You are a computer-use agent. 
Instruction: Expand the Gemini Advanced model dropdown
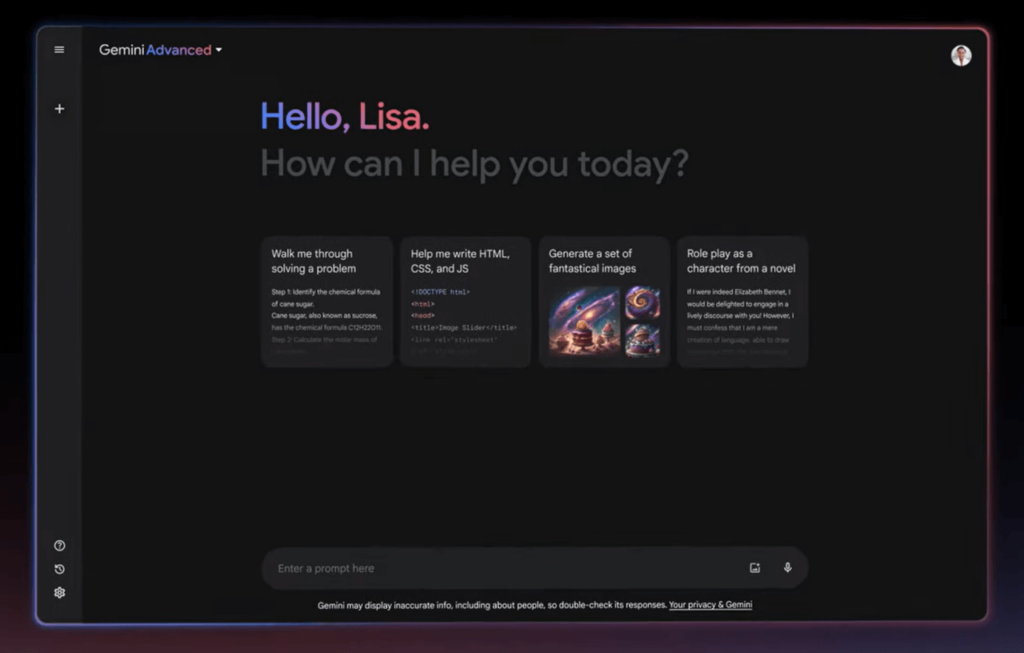161,50
